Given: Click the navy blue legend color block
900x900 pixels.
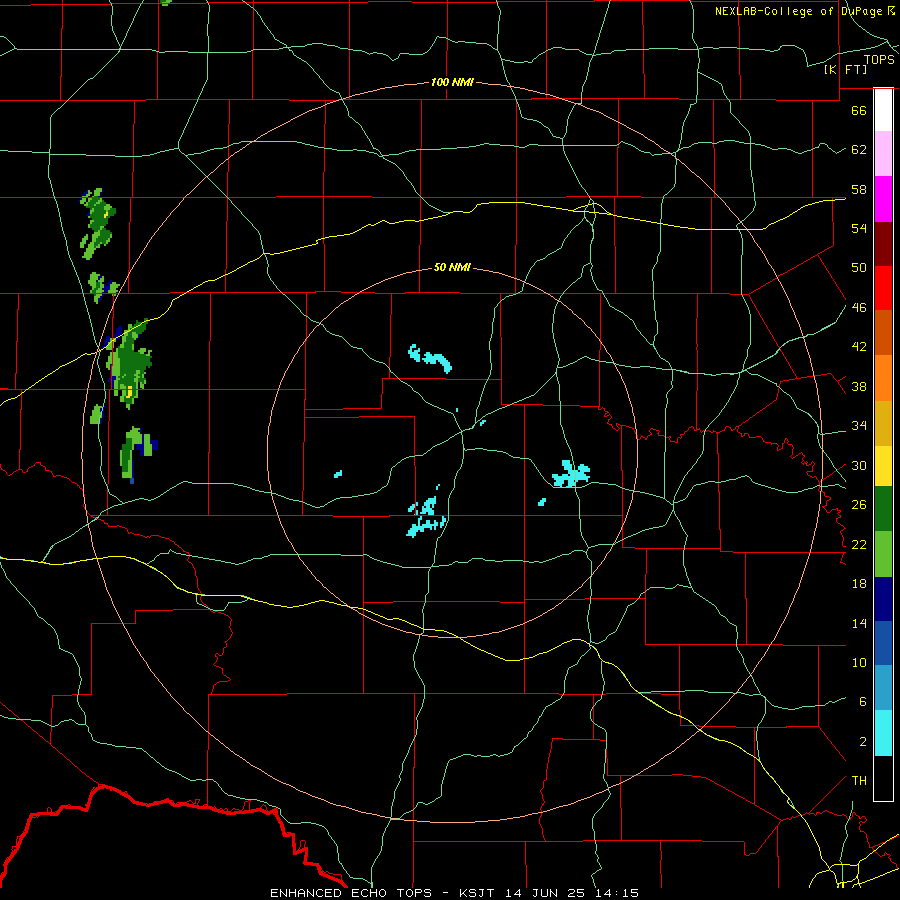Looking at the screenshot, I should tap(883, 599).
